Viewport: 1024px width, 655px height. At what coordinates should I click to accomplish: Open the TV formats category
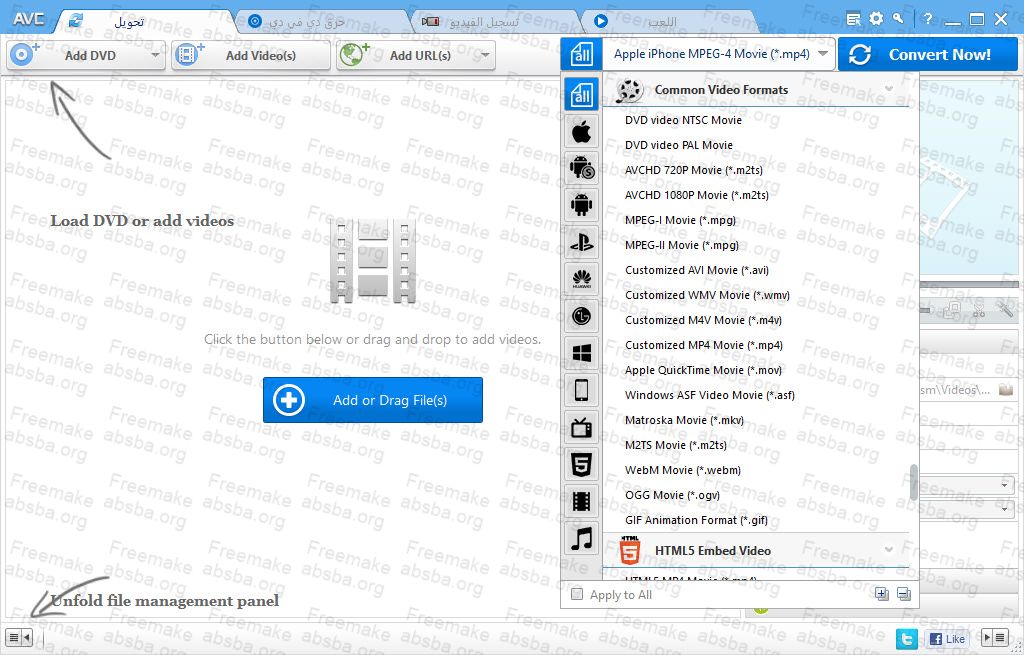581,428
